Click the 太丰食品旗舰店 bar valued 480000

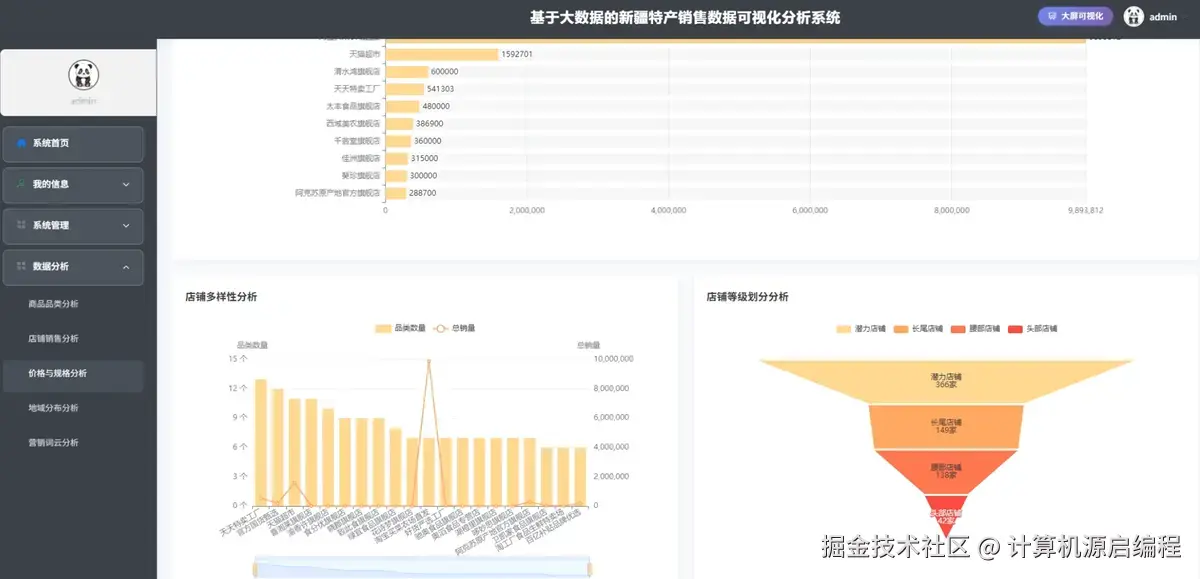point(402,106)
